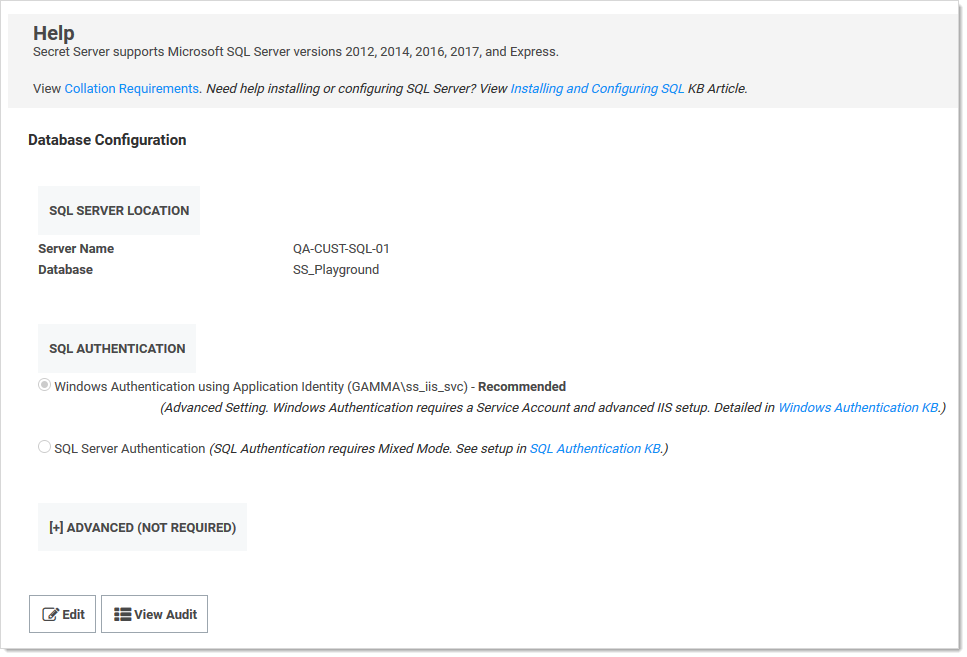Select the SQL Server Authentication radio button
This screenshot has width=967, height=657.
(45, 448)
